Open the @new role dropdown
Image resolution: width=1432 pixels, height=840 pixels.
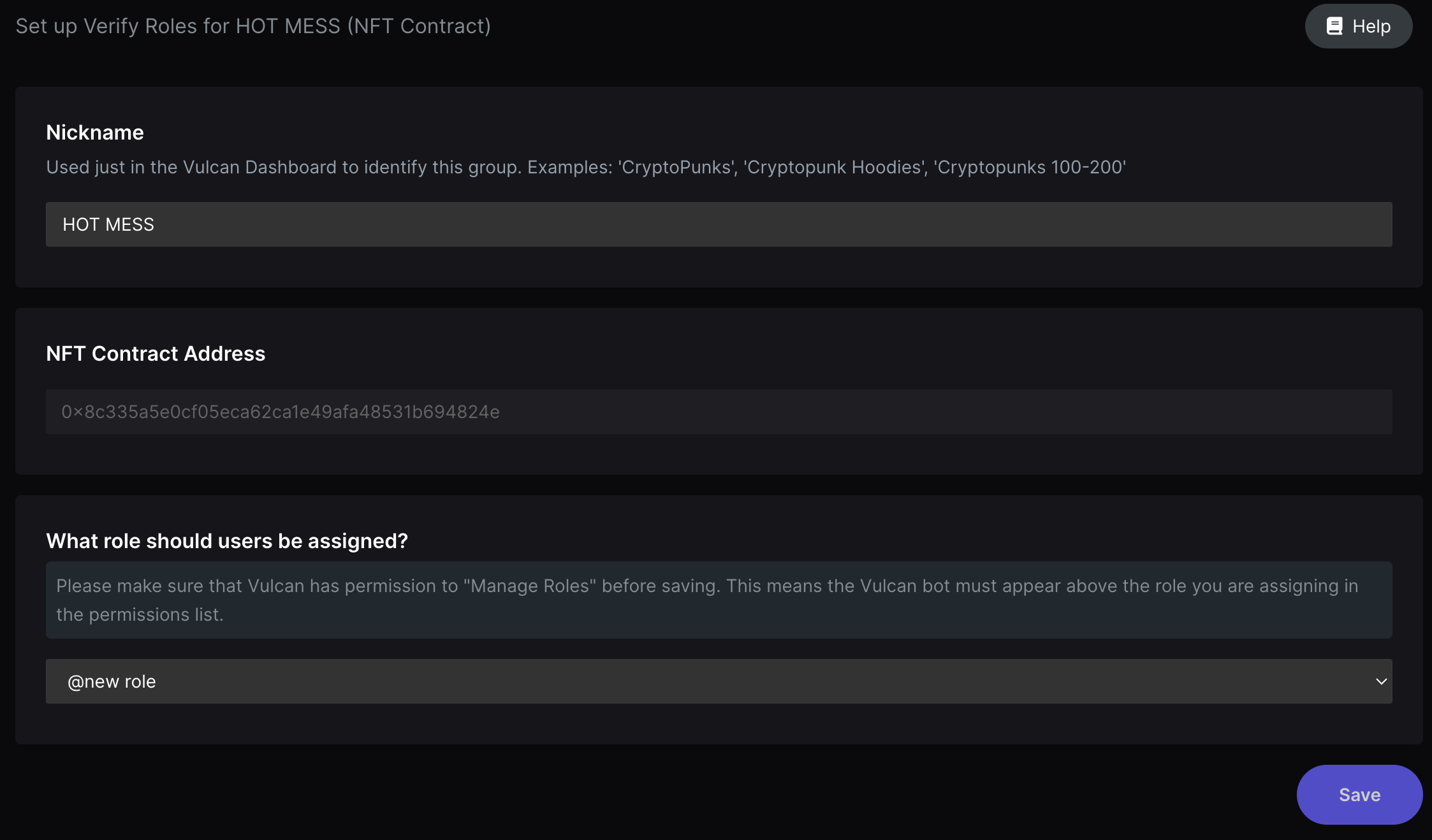click(x=719, y=681)
